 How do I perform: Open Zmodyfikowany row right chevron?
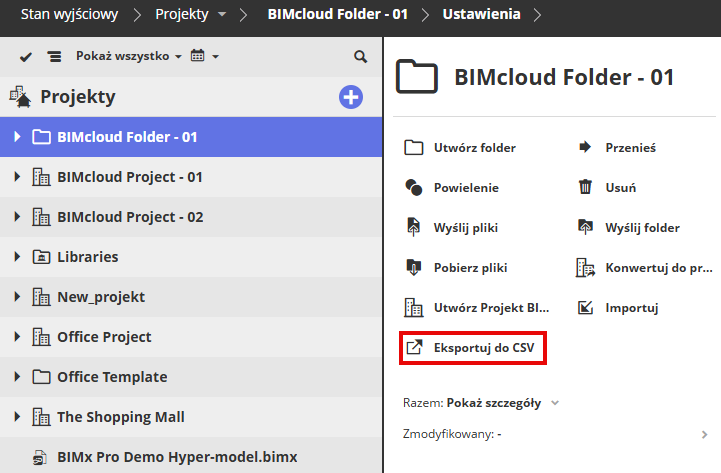(704, 434)
